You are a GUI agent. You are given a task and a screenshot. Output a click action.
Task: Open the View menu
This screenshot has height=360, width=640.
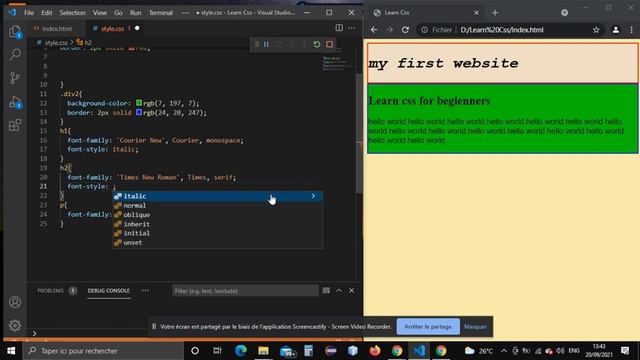tap(100, 13)
